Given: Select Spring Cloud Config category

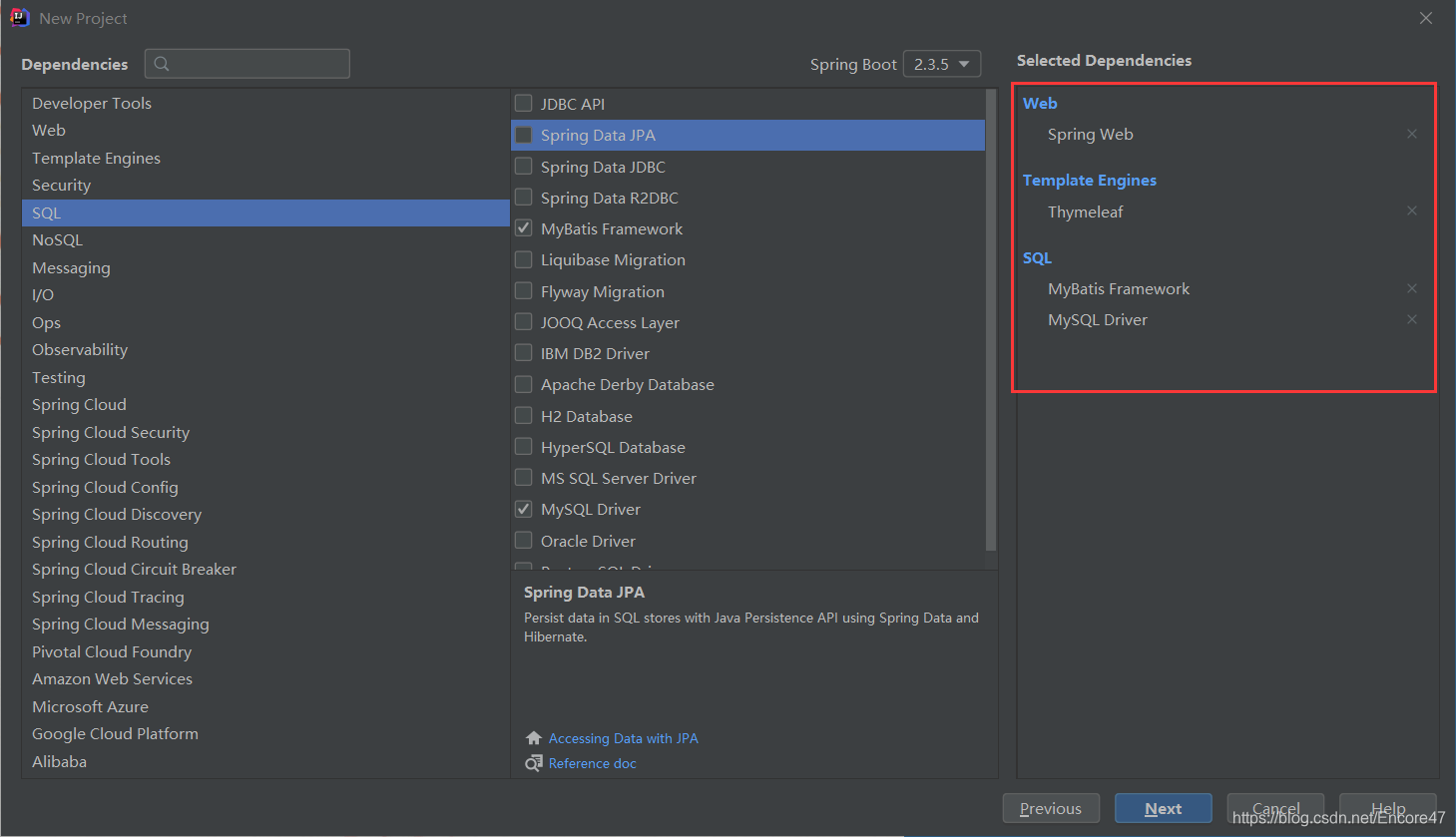Looking at the screenshot, I should tap(265, 487).
